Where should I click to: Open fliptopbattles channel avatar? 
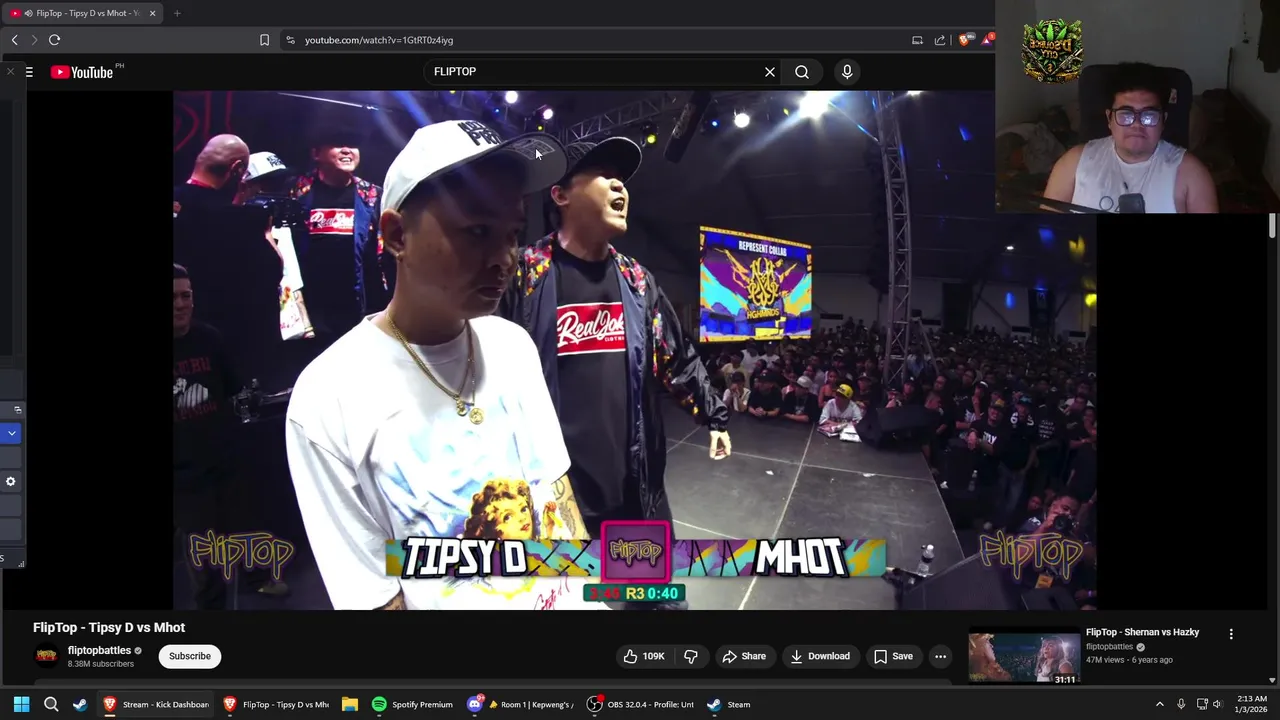click(x=46, y=656)
